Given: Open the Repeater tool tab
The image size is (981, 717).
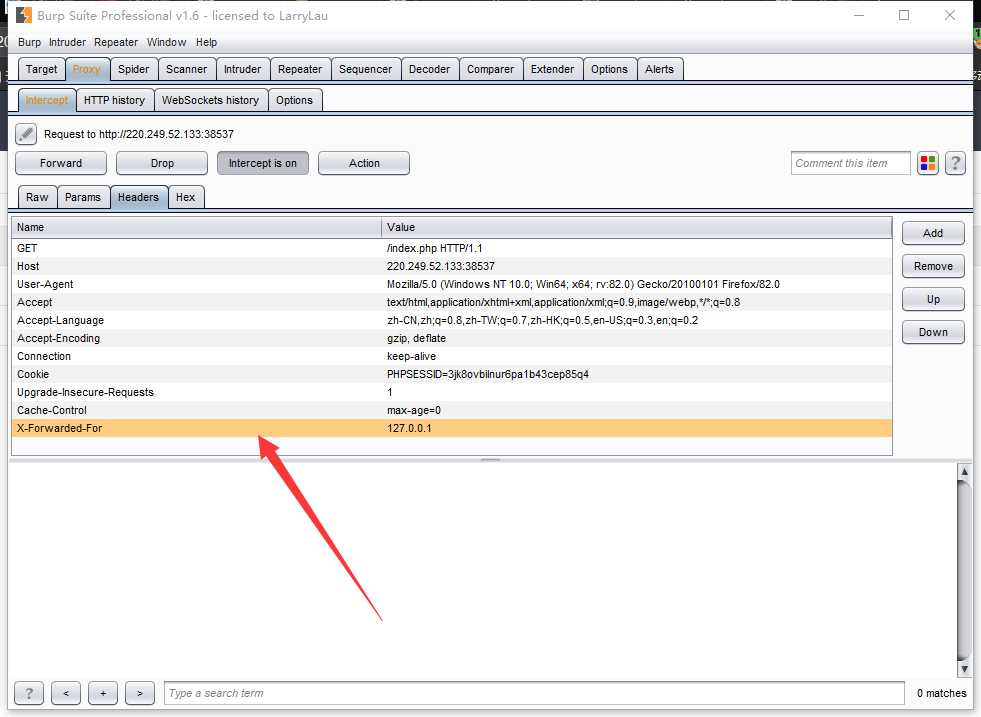Looking at the screenshot, I should point(300,69).
